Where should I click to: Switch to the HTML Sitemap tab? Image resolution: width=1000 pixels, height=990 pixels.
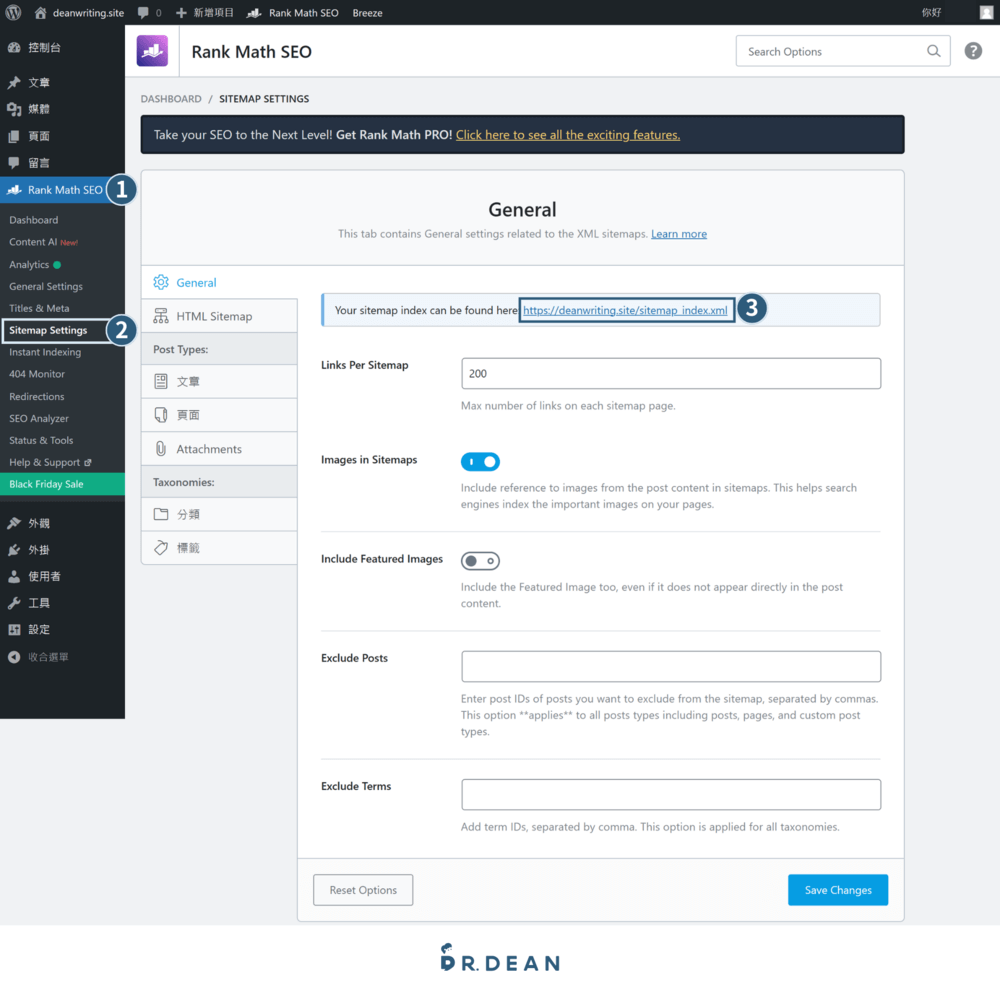[219, 316]
